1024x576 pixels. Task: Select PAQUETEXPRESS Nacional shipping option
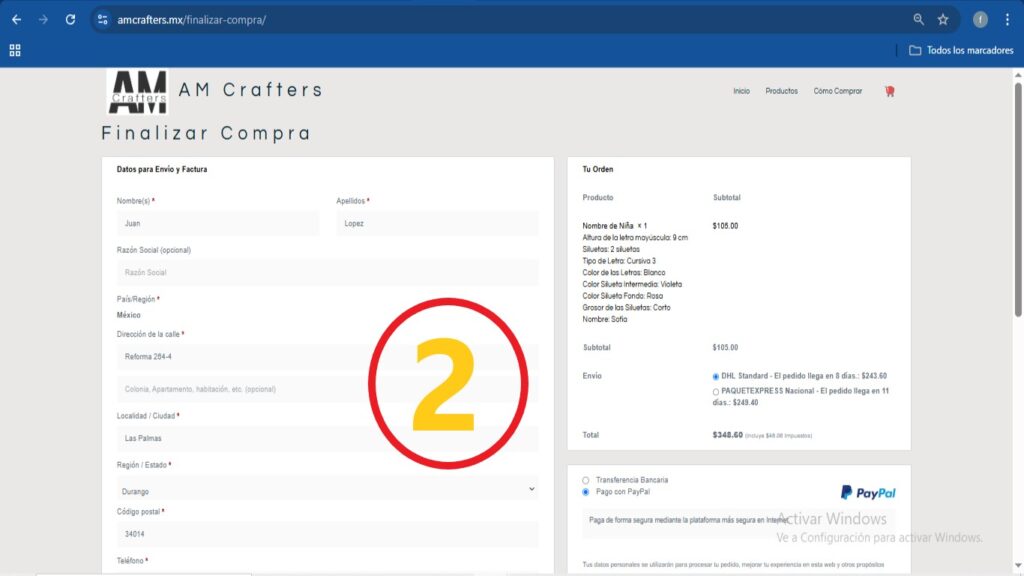coord(716,391)
